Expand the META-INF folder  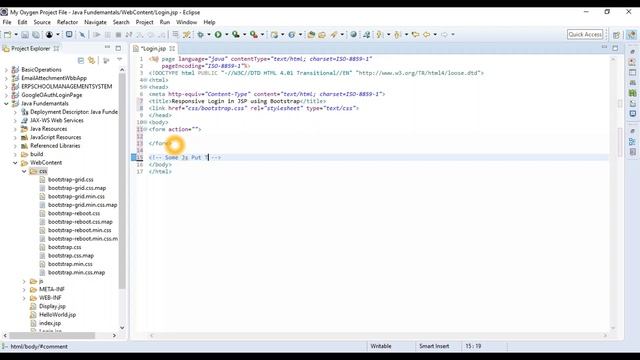click(x=24, y=289)
